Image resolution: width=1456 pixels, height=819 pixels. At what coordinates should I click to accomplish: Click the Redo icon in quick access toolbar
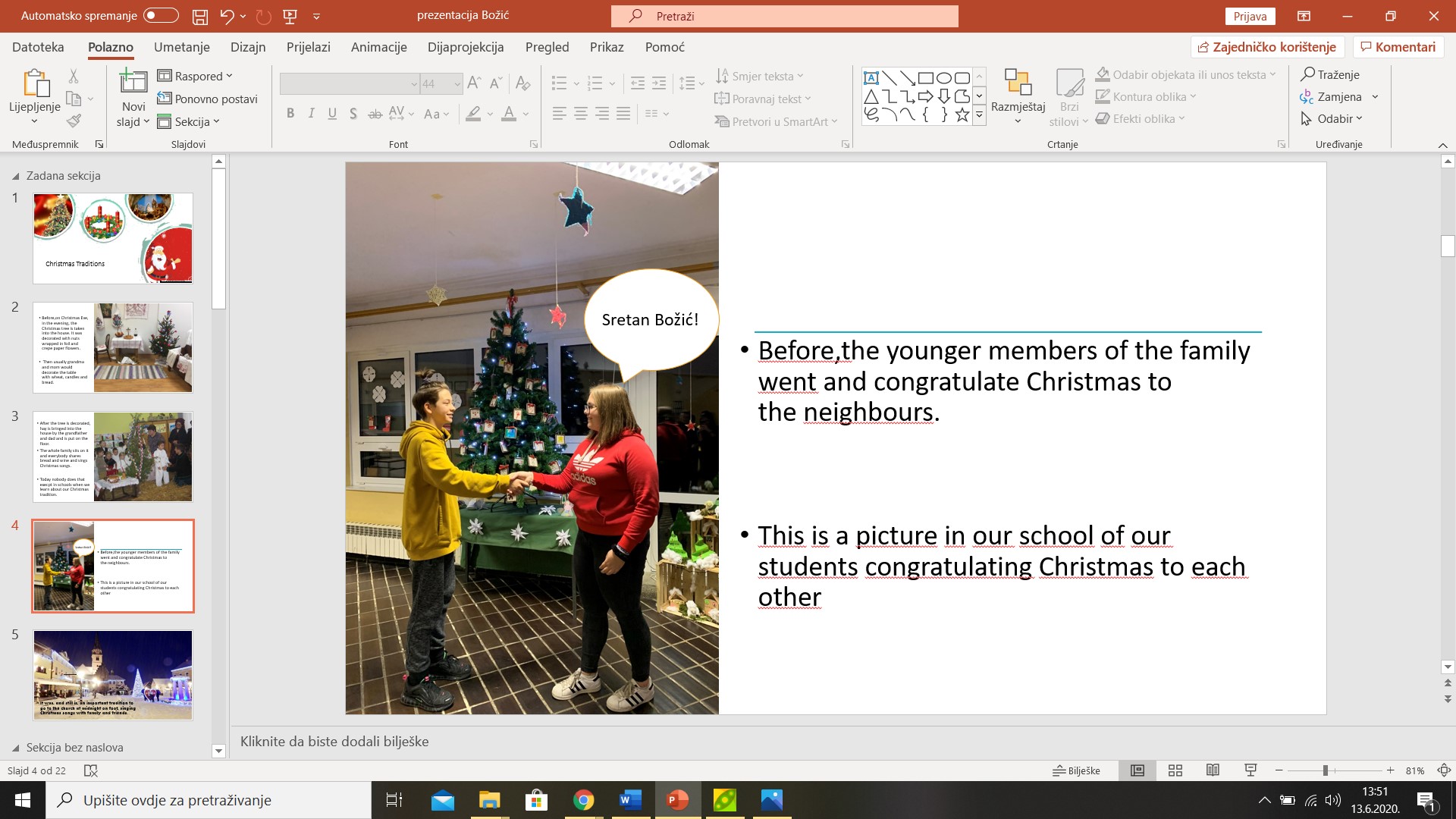click(x=263, y=16)
